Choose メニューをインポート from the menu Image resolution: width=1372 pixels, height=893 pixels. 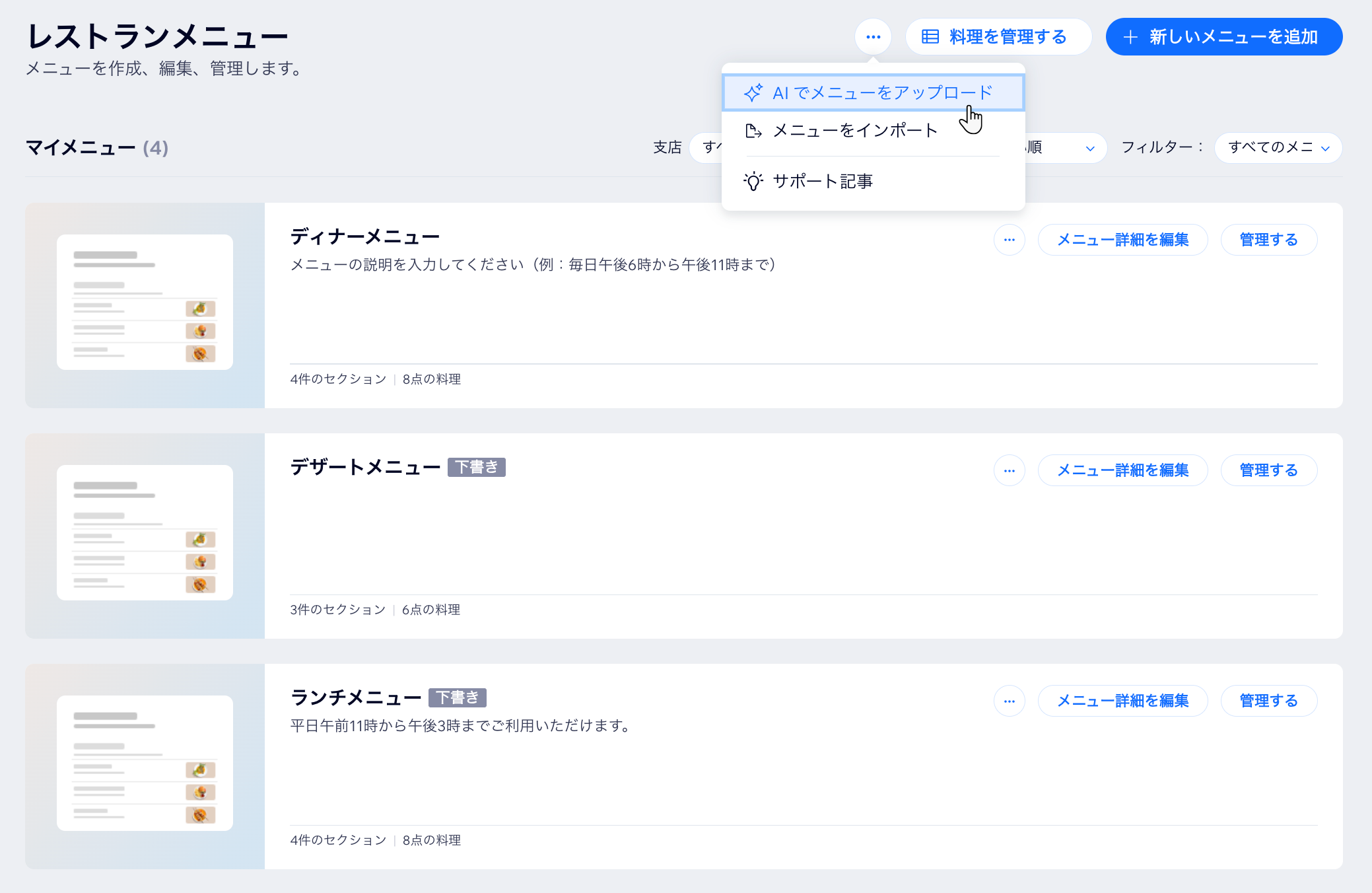[854, 130]
